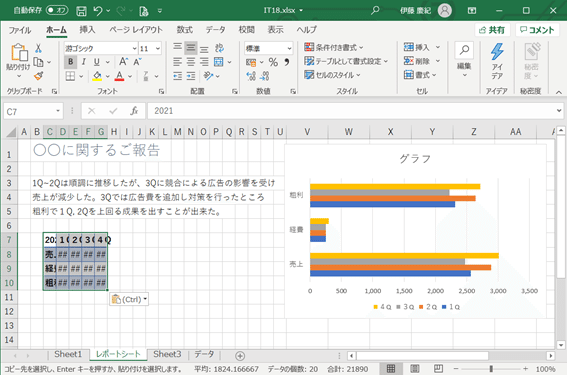The width and height of the screenshot is (567, 375).
Task: Click Increase Decimal icon
Action: click(x=251, y=76)
